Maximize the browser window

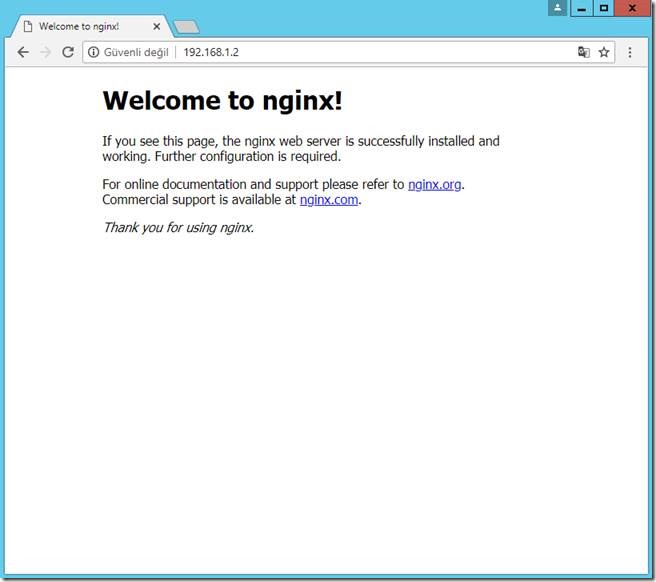tap(604, 8)
